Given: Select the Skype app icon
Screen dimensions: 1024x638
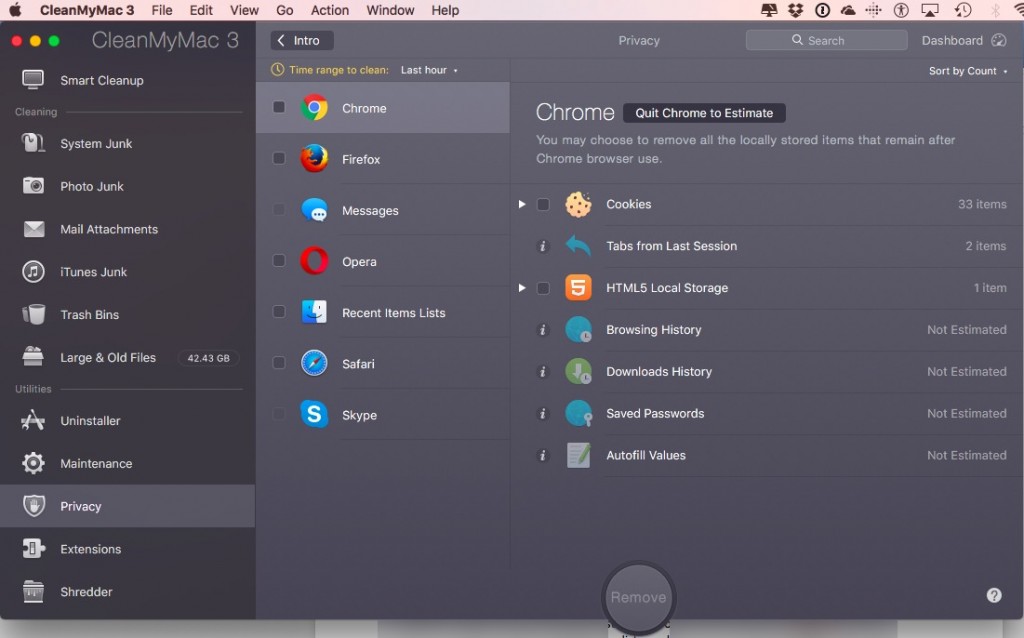Looking at the screenshot, I should pos(314,415).
